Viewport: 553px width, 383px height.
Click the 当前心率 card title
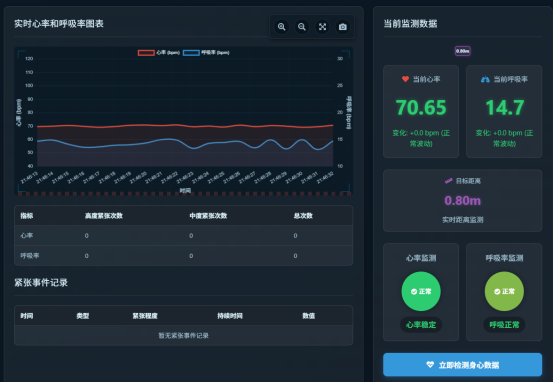[x=426, y=79]
